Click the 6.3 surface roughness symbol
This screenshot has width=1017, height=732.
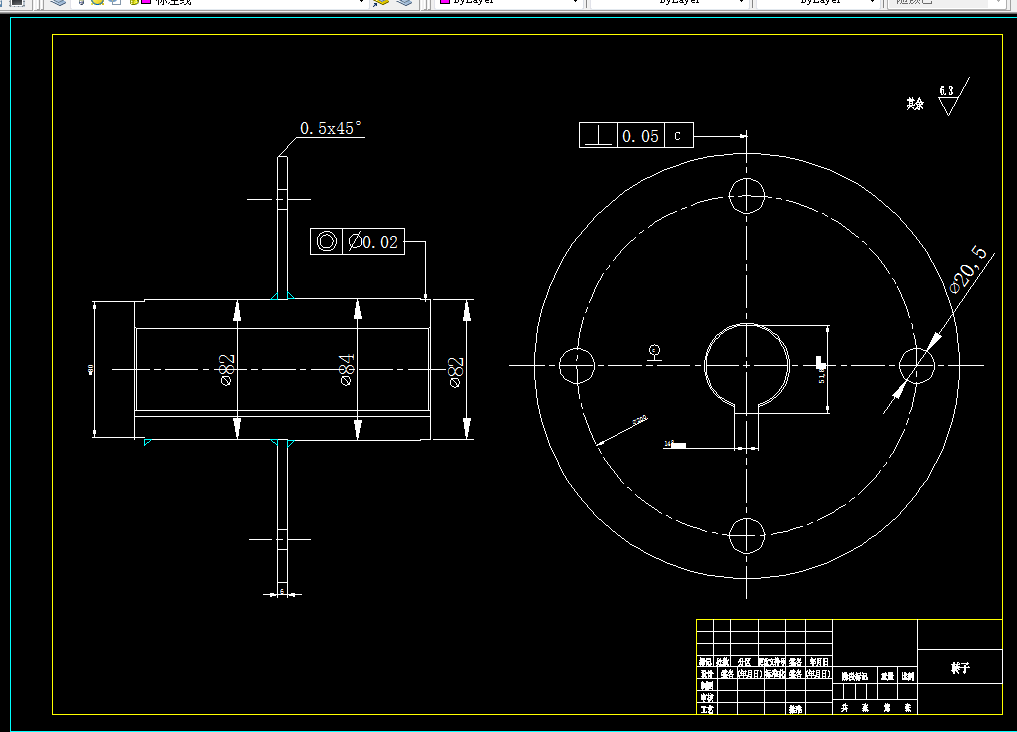click(x=951, y=98)
